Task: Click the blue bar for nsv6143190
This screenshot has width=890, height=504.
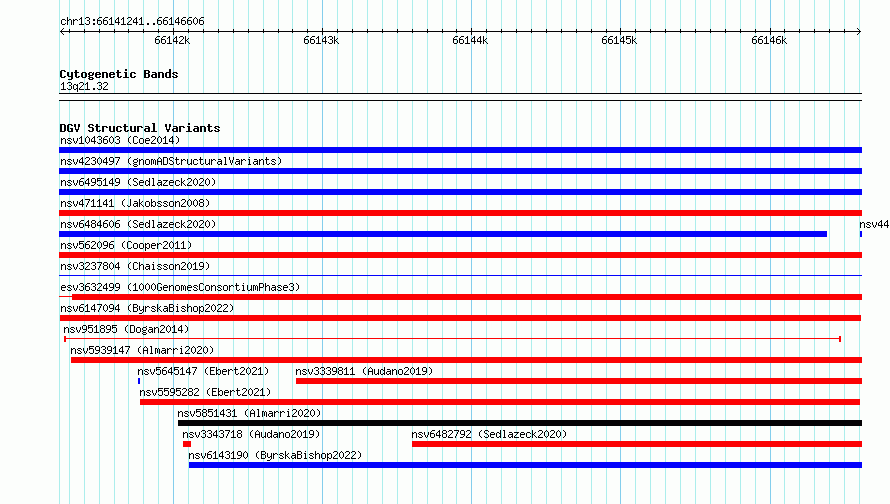Action: coord(526,465)
